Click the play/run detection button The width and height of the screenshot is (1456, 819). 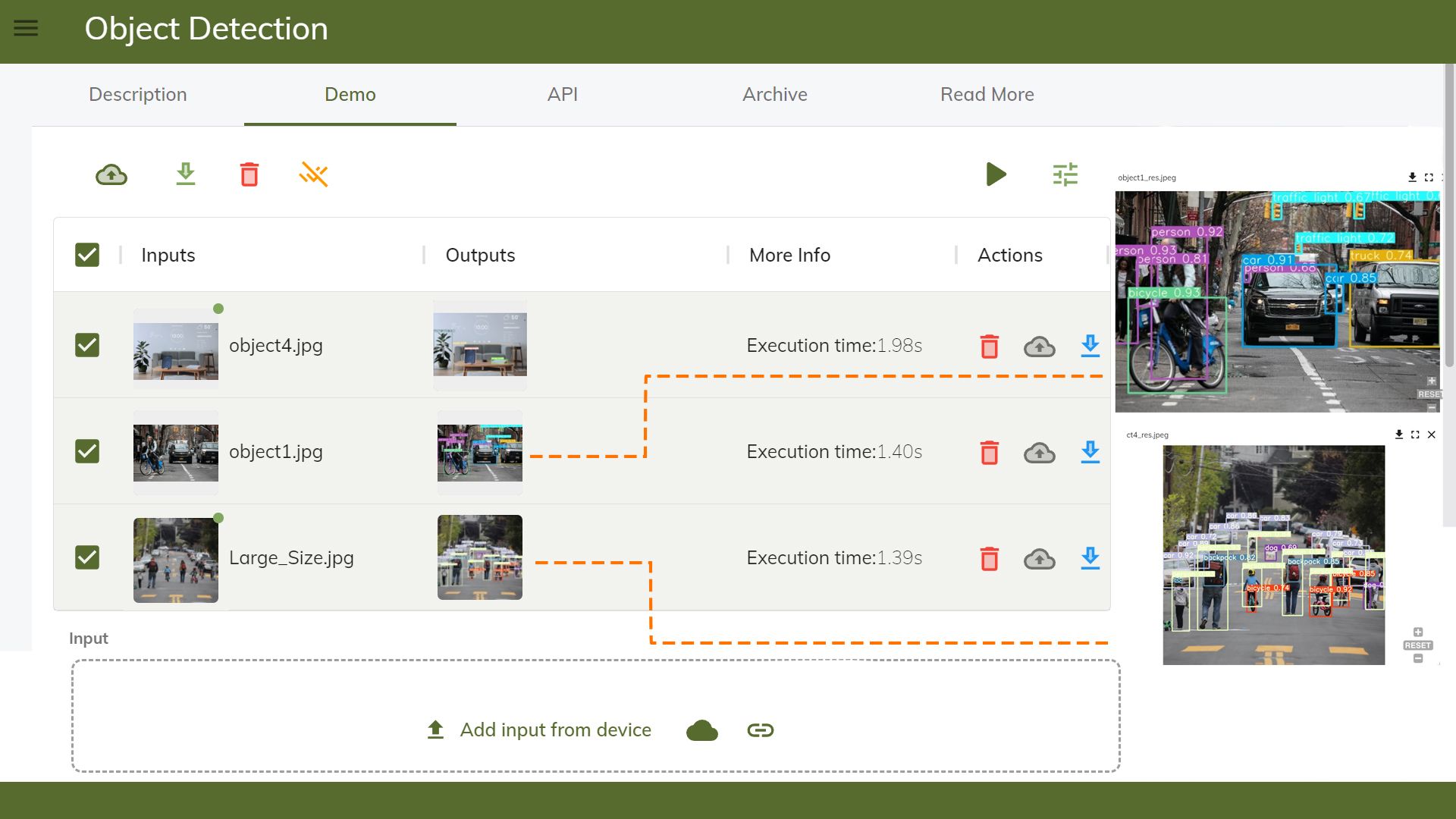point(996,174)
